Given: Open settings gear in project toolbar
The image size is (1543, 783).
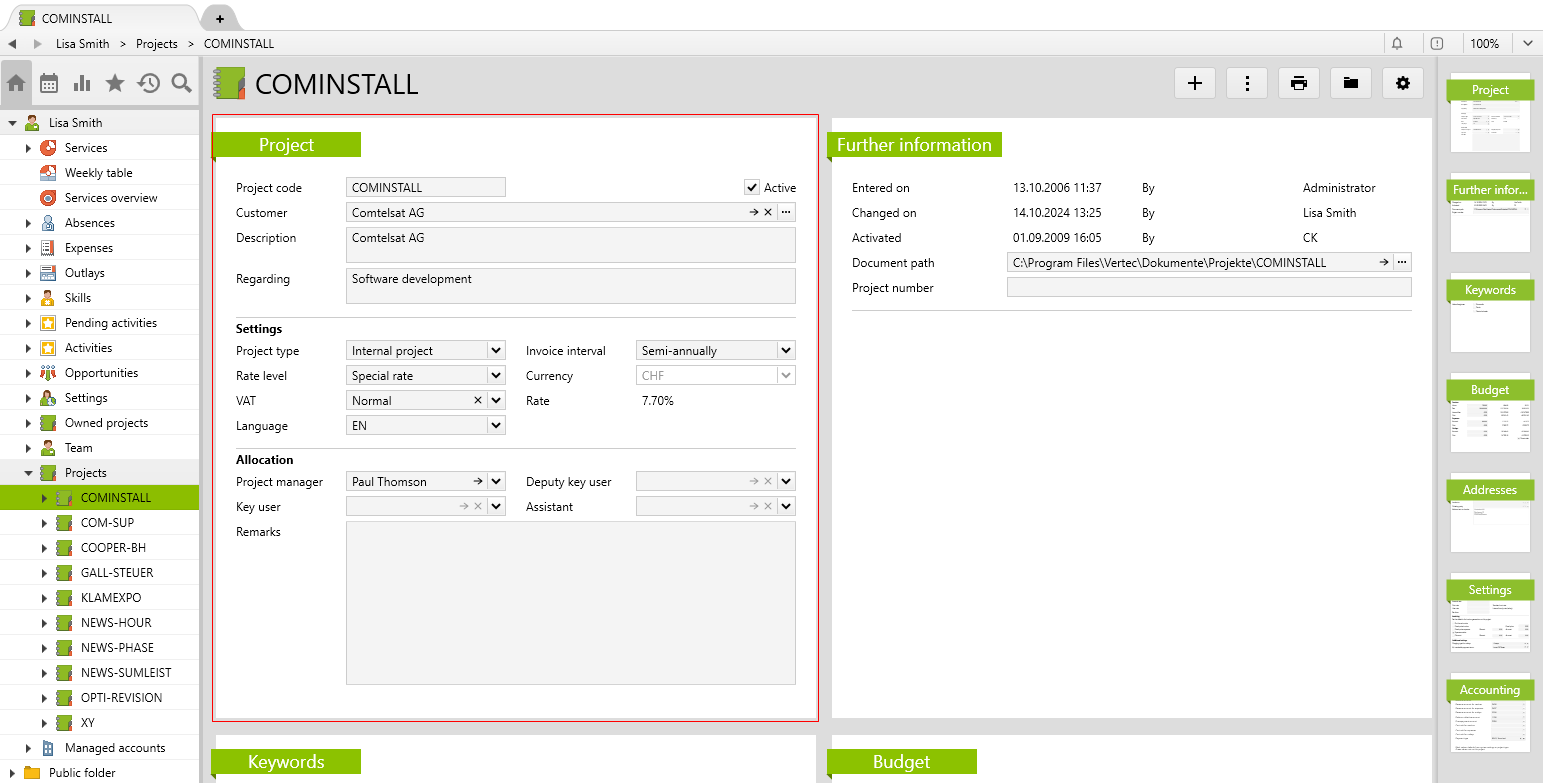Looking at the screenshot, I should [1402, 83].
